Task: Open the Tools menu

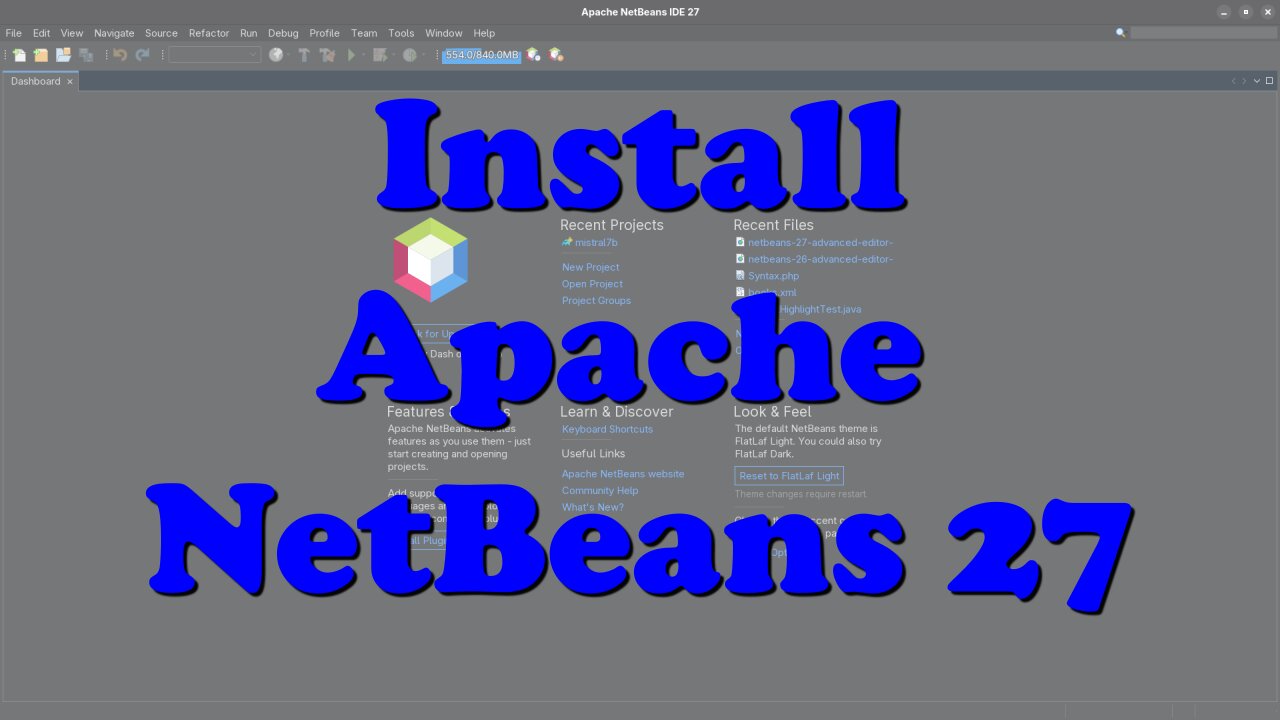Action: click(401, 33)
